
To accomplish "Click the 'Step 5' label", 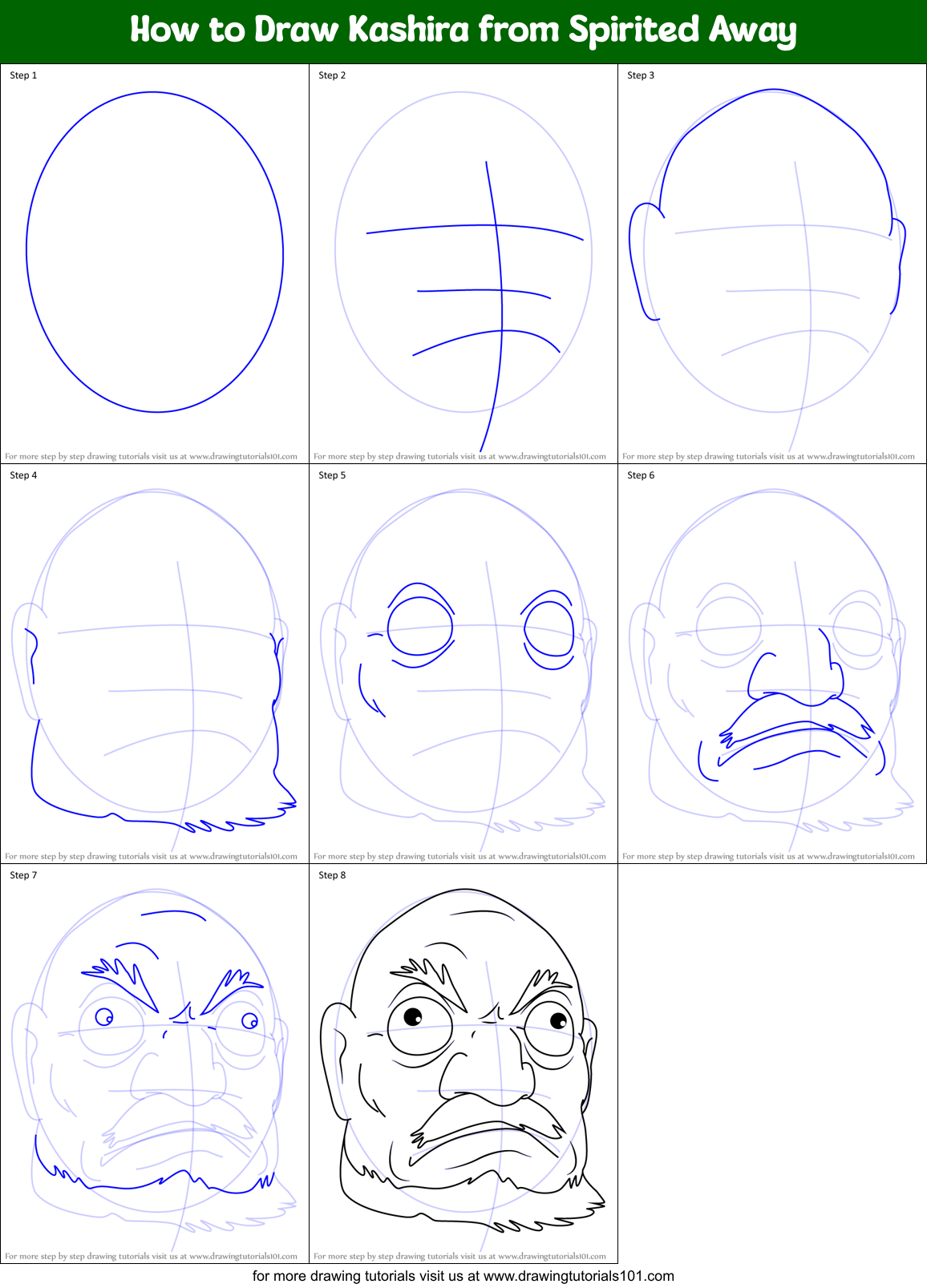I will tap(332, 475).
